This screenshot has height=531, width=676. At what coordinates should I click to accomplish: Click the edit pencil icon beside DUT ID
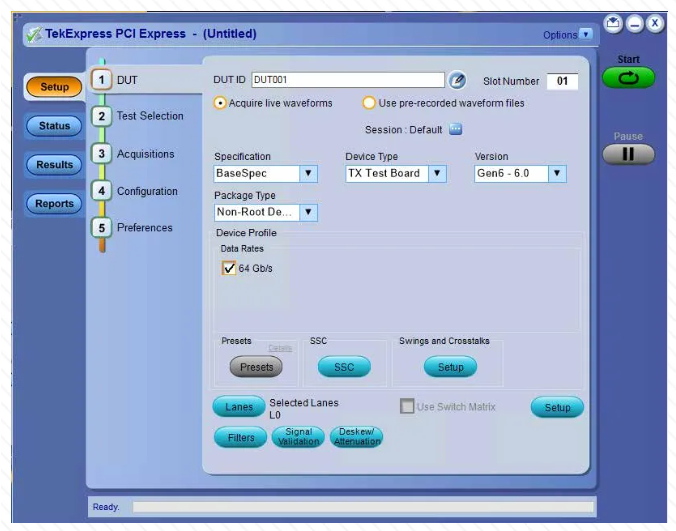click(x=457, y=81)
